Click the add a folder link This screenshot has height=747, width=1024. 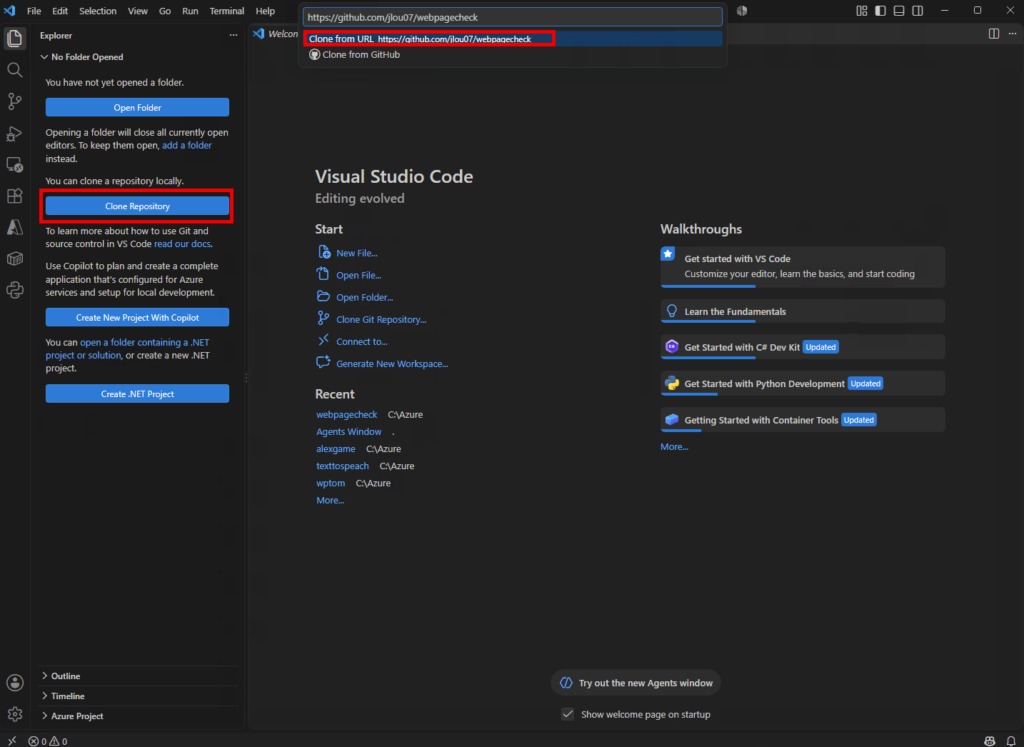[187, 146]
